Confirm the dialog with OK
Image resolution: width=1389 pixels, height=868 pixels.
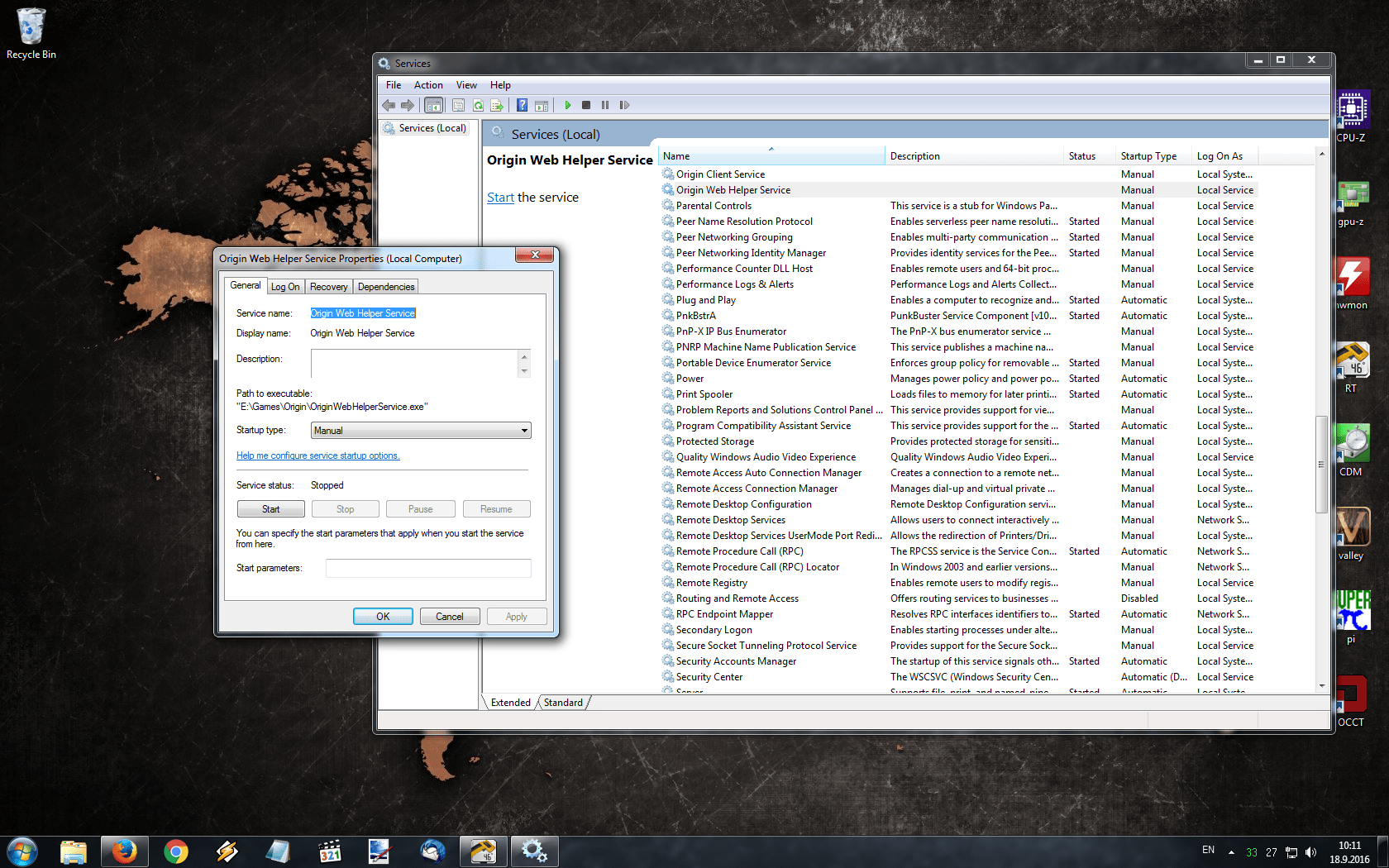tap(383, 617)
